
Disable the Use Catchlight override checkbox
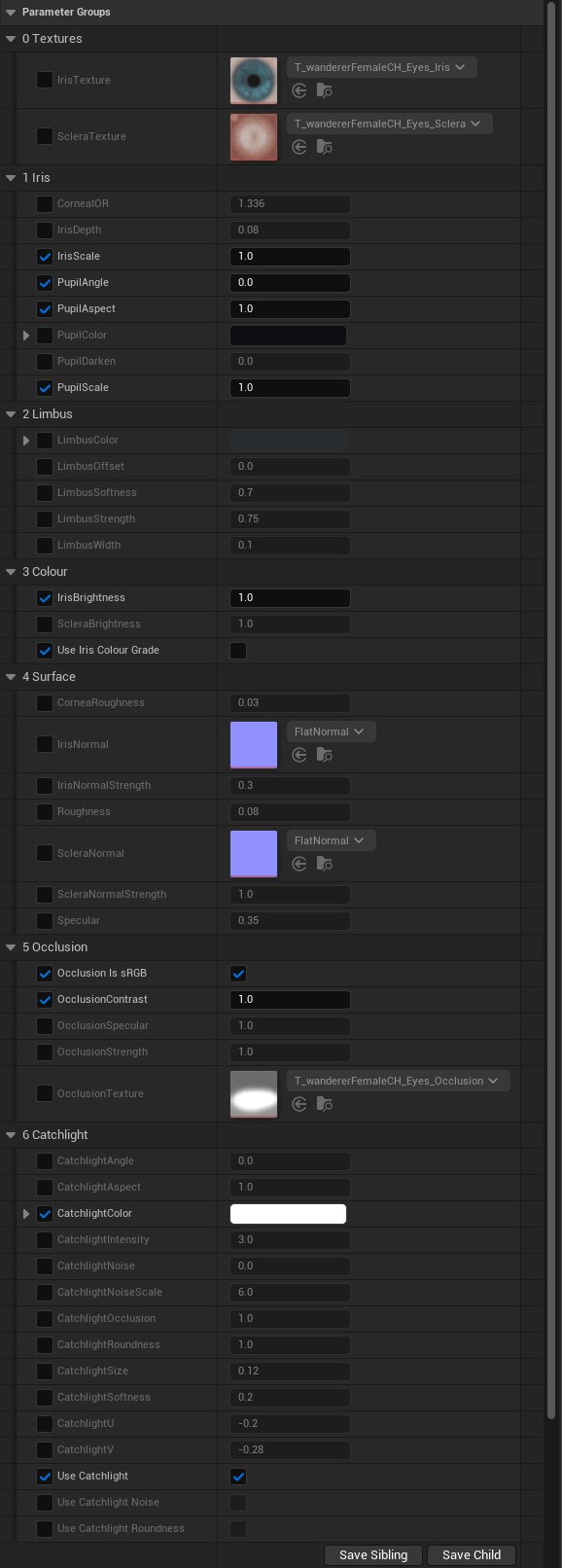click(45, 1477)
